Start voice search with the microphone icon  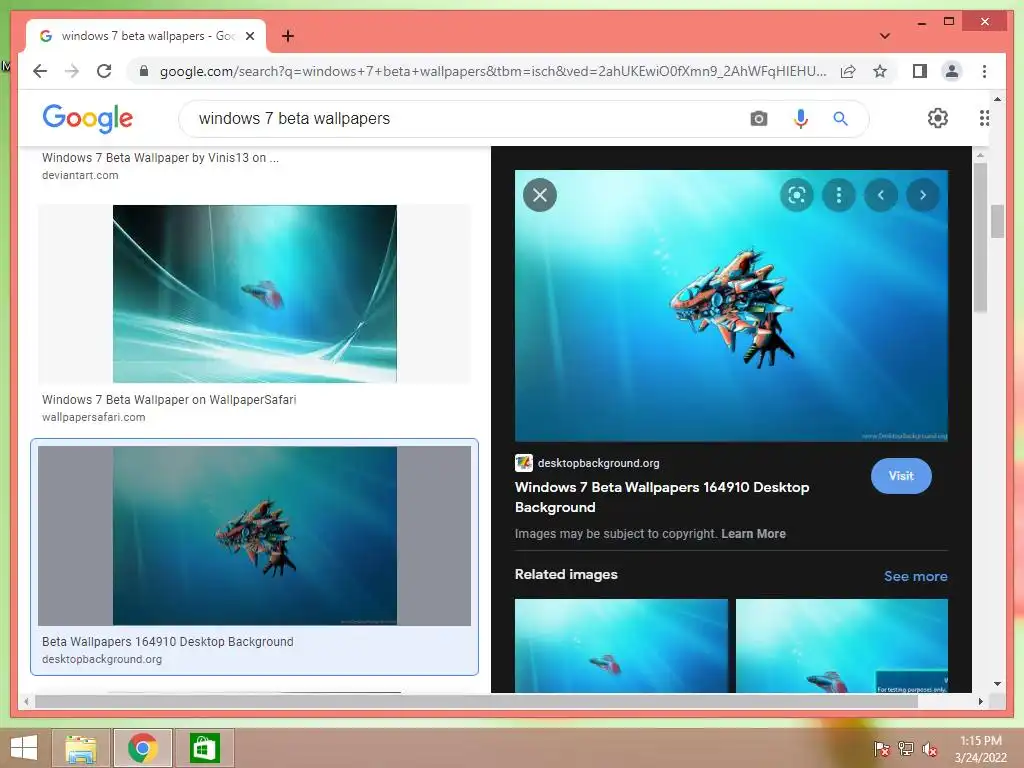coord(801,119)
